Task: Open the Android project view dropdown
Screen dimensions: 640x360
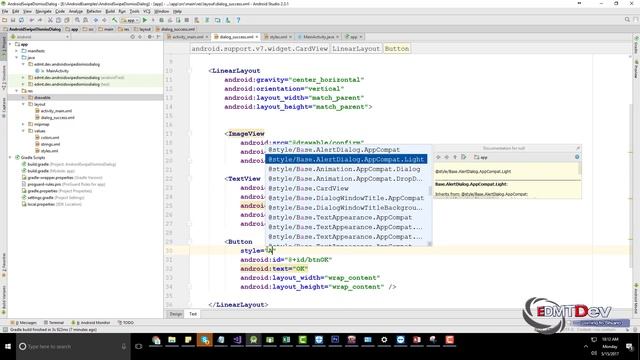Action: pyautogui.click(x=40, y=37)
